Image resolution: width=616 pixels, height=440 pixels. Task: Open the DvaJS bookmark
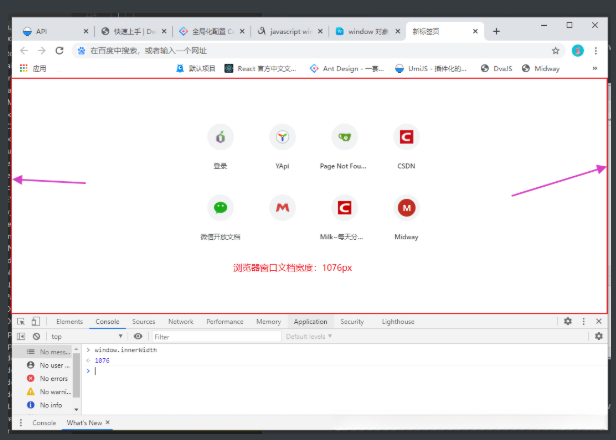497,68
